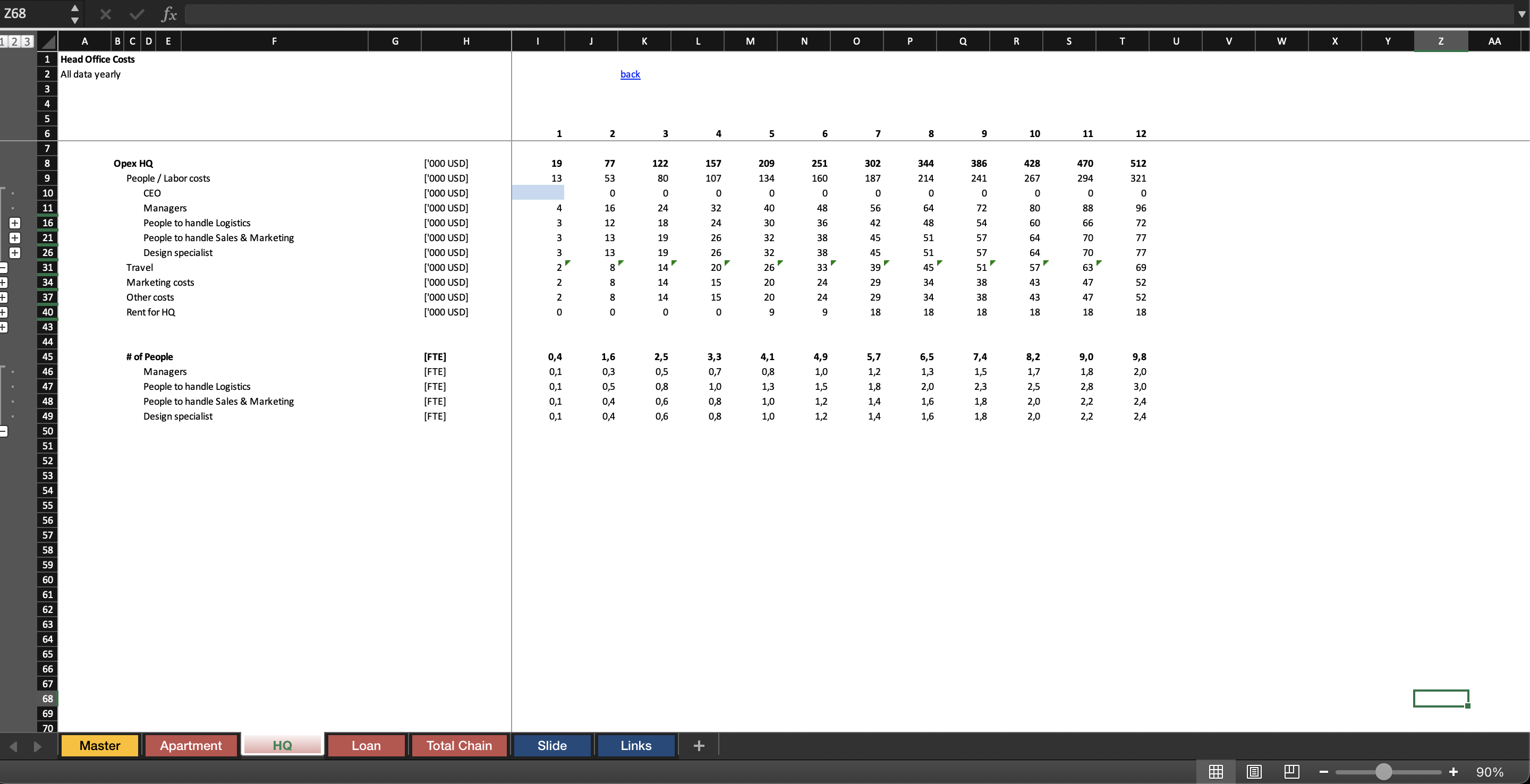Click into the formula bar input
The height and width of the screenshot is (784, 1530).
pos(849,14)
